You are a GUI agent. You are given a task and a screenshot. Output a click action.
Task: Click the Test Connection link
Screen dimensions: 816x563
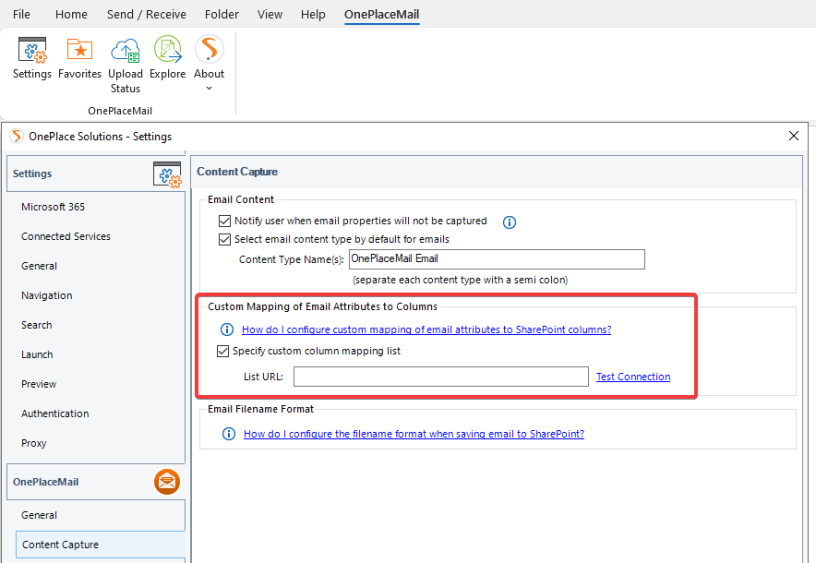click(x=633, y=377)
